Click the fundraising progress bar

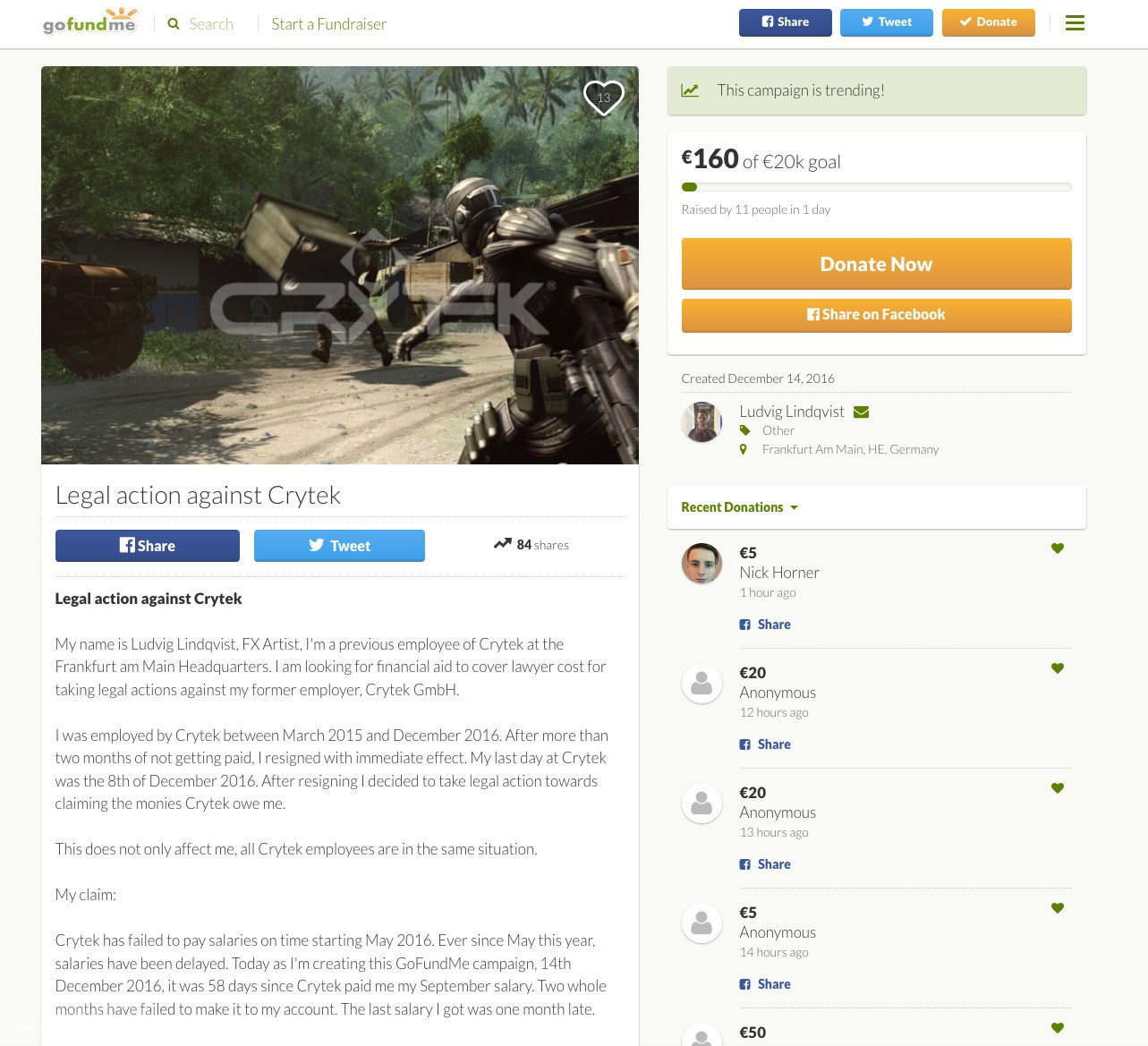coord(876,187)
